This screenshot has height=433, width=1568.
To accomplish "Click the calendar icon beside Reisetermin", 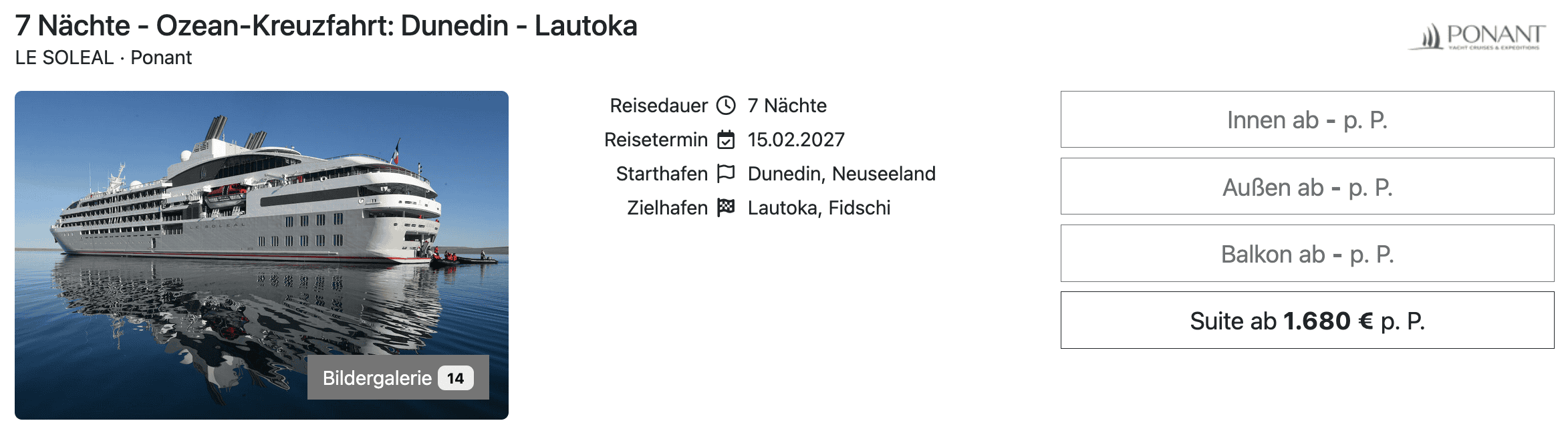I will (x=726, y=140).
